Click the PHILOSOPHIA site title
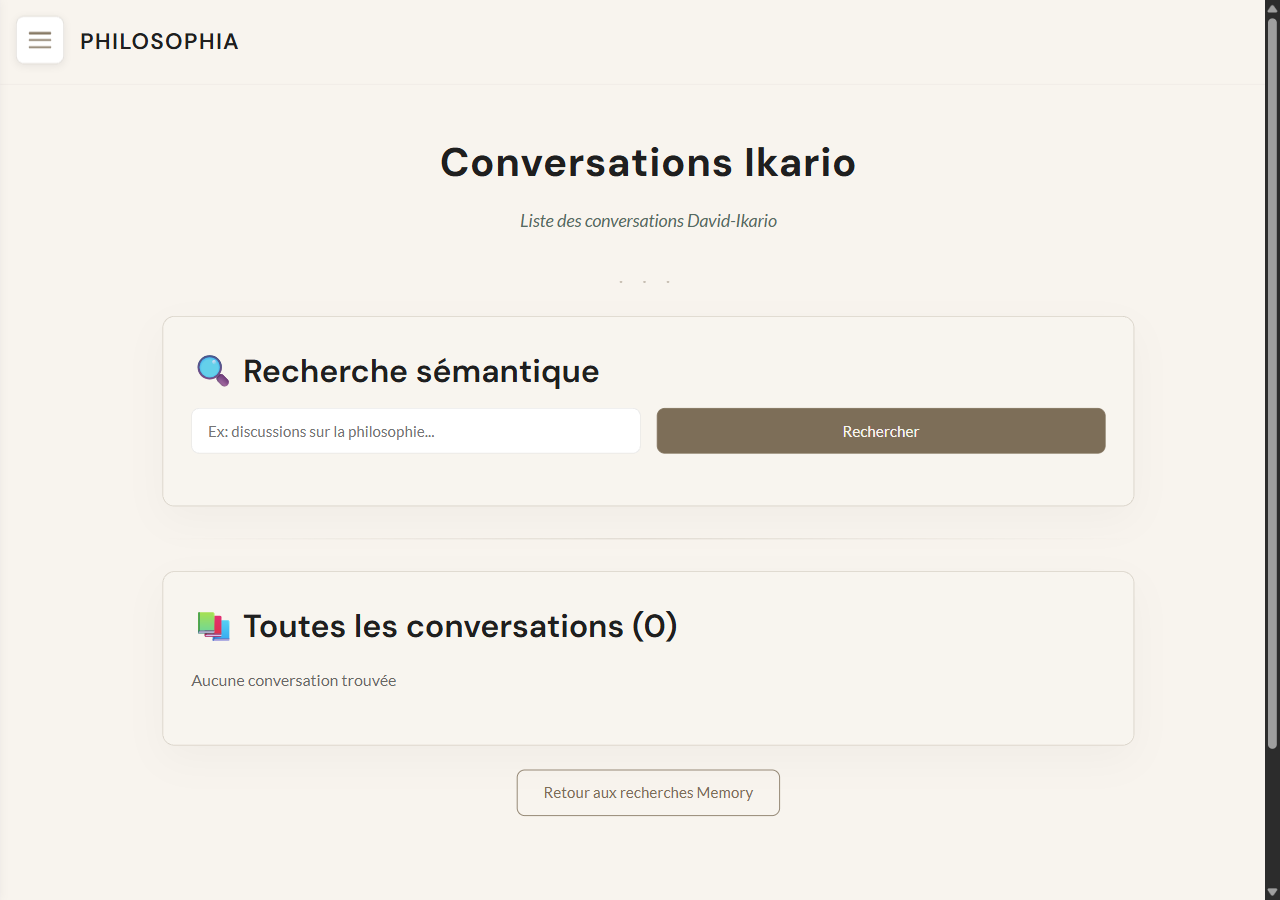 pyautogui.click(x=159, y=41)
